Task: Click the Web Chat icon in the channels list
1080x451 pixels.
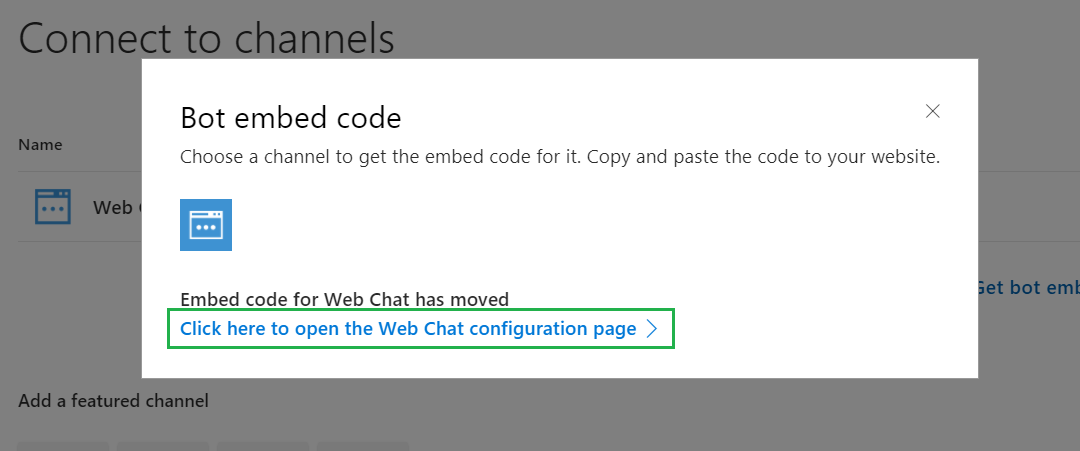Action: (x=53, y=207)
